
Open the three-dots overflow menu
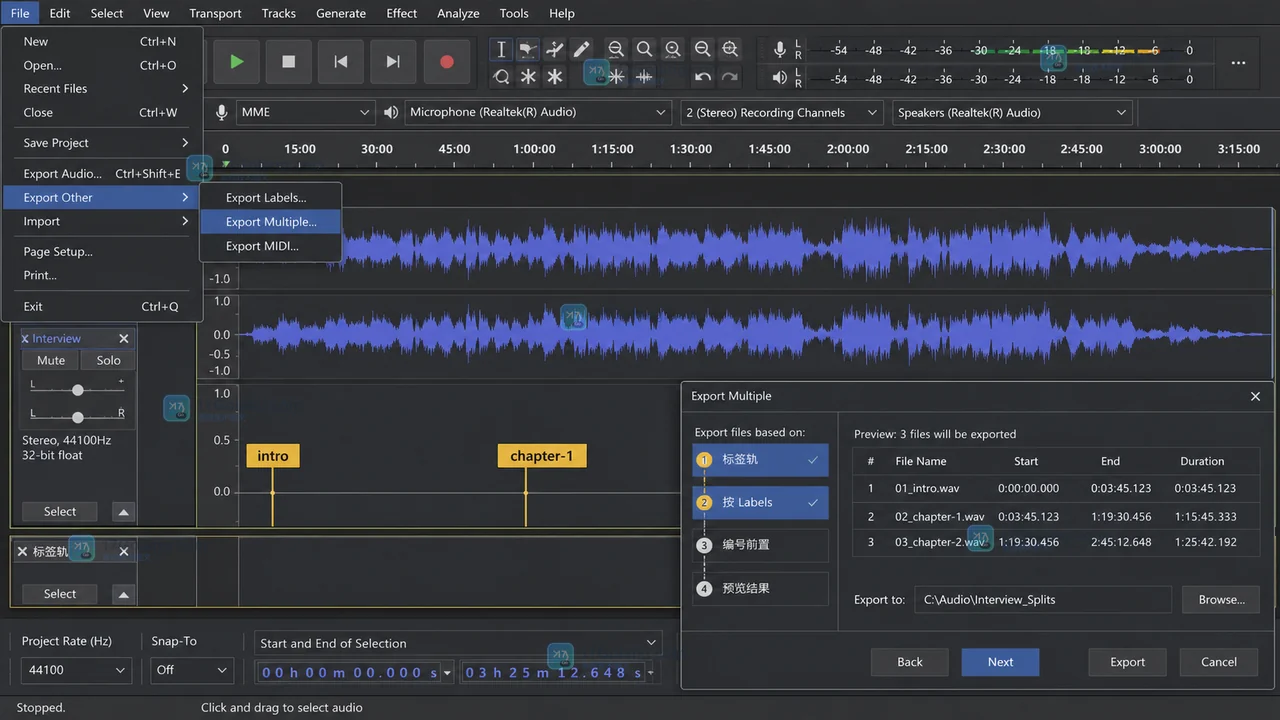(x=1238, y=63)
